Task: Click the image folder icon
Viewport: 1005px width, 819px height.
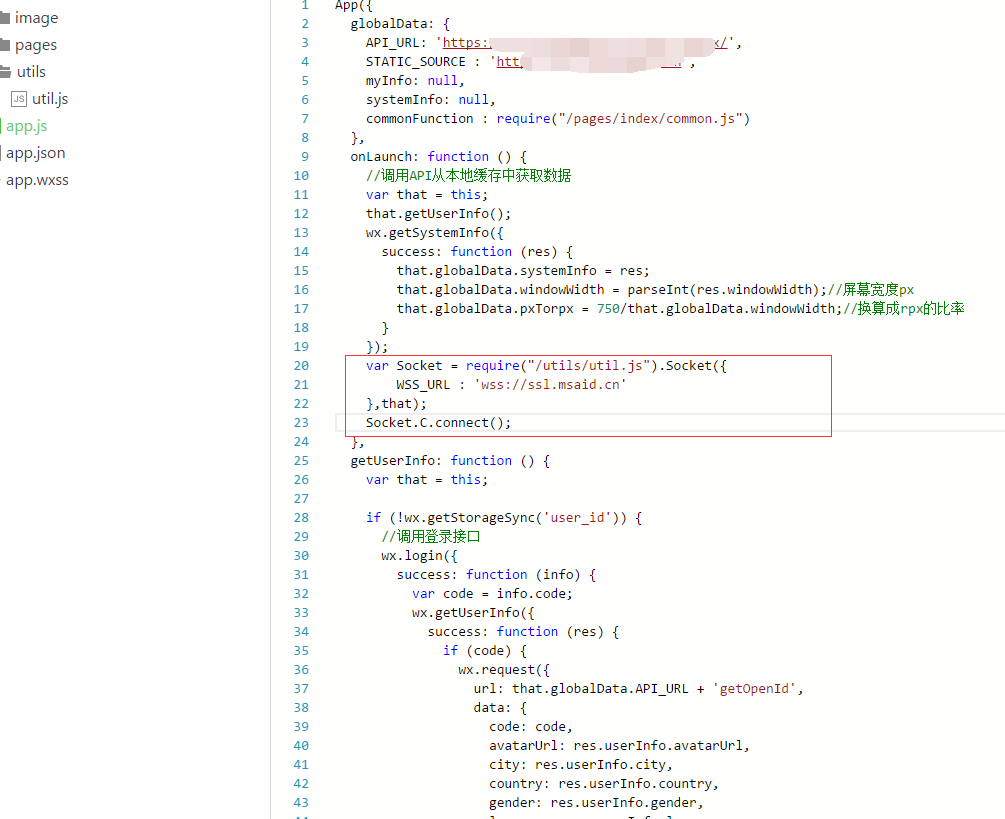Action: point(4,18)
